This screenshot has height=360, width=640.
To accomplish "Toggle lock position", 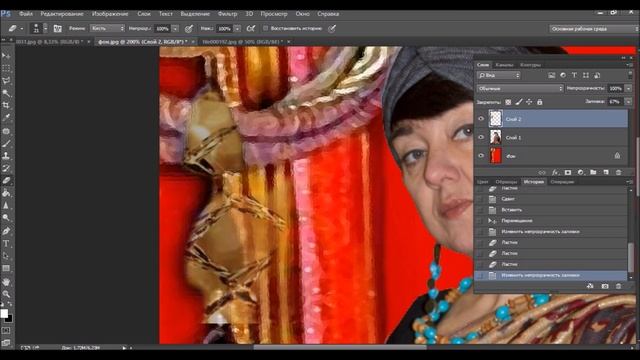I will pos(529,102).
